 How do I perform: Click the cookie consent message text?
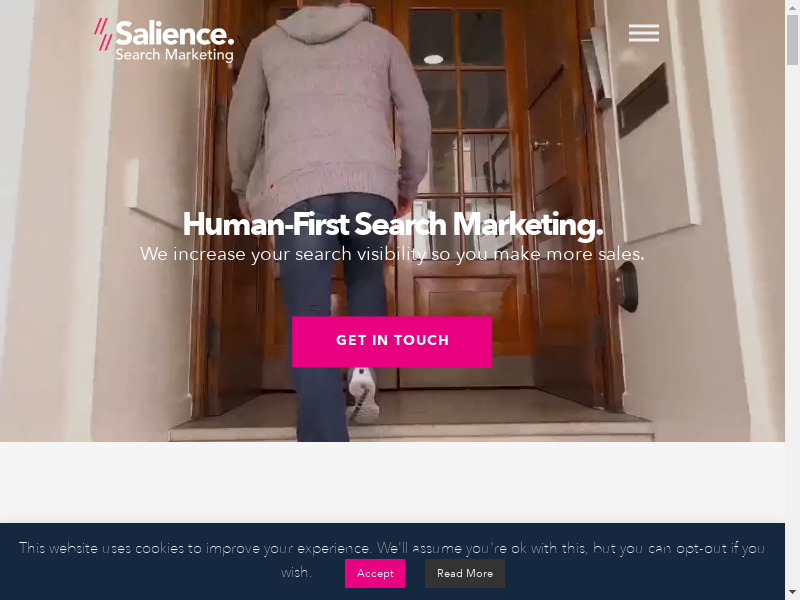tap(392, 560)
